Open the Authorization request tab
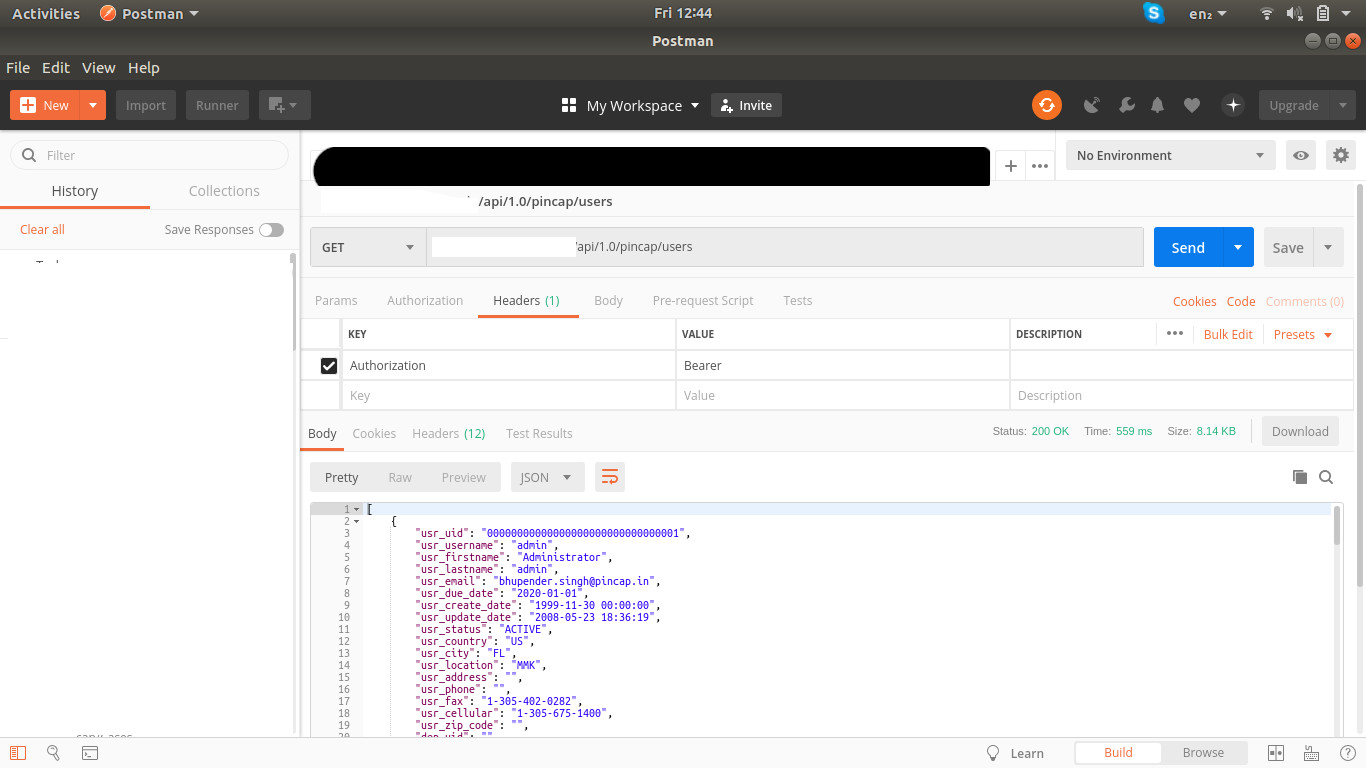 click(425, 300)
